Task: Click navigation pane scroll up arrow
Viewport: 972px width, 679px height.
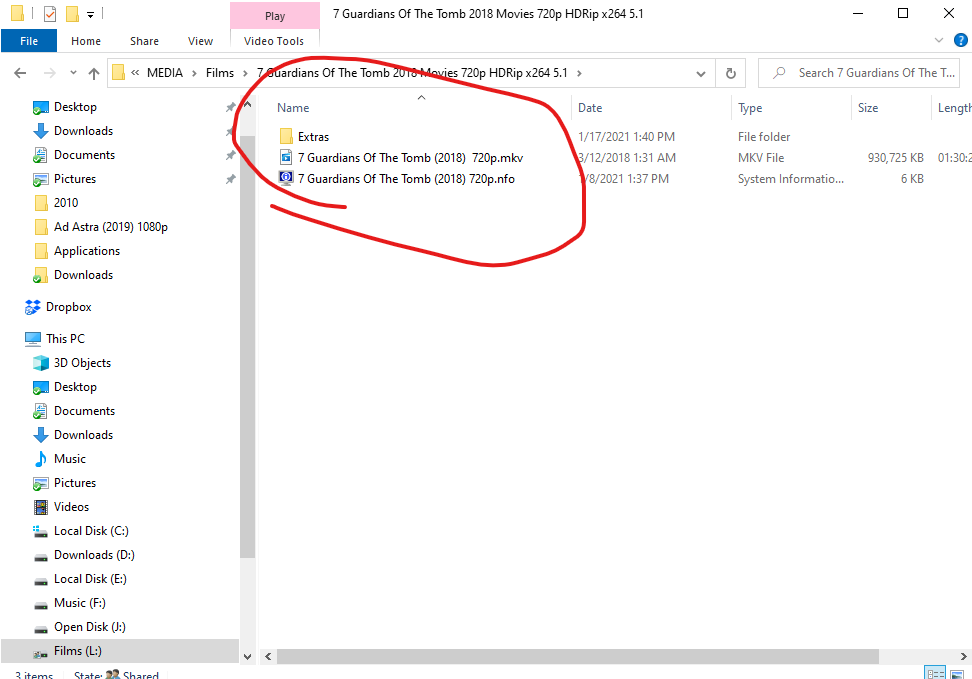Action: click(247, 105)
